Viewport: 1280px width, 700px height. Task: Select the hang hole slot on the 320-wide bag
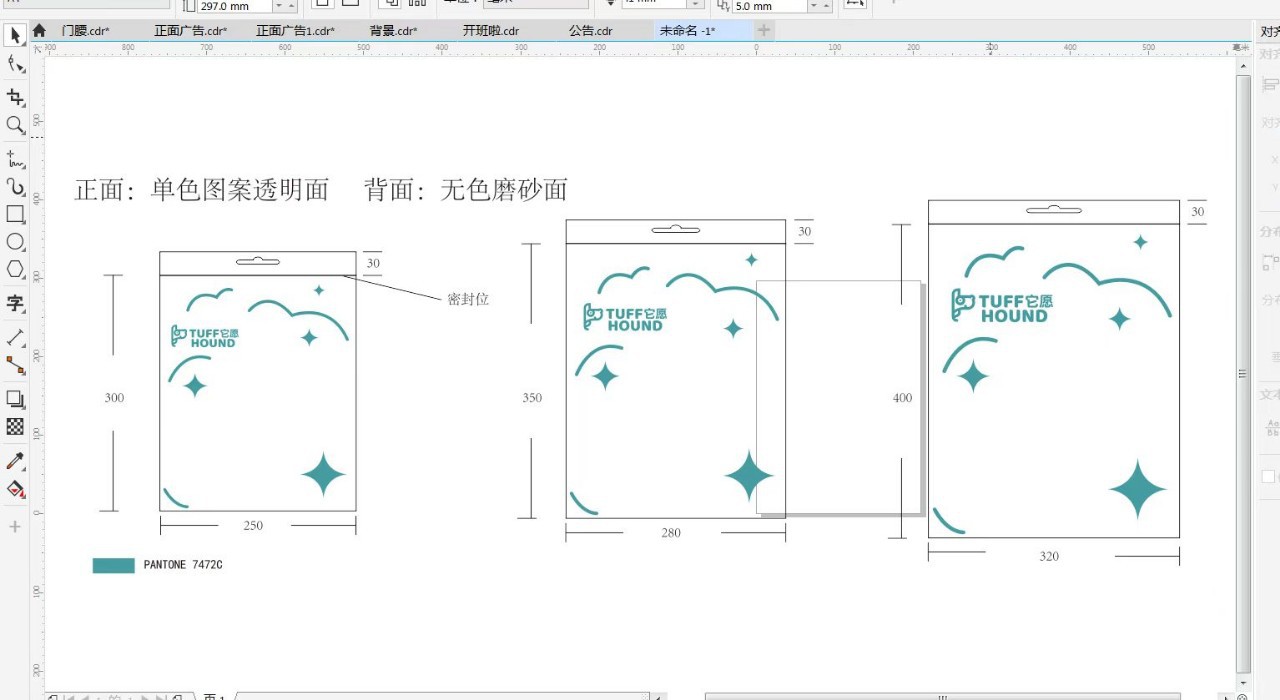coord(1054,210)
